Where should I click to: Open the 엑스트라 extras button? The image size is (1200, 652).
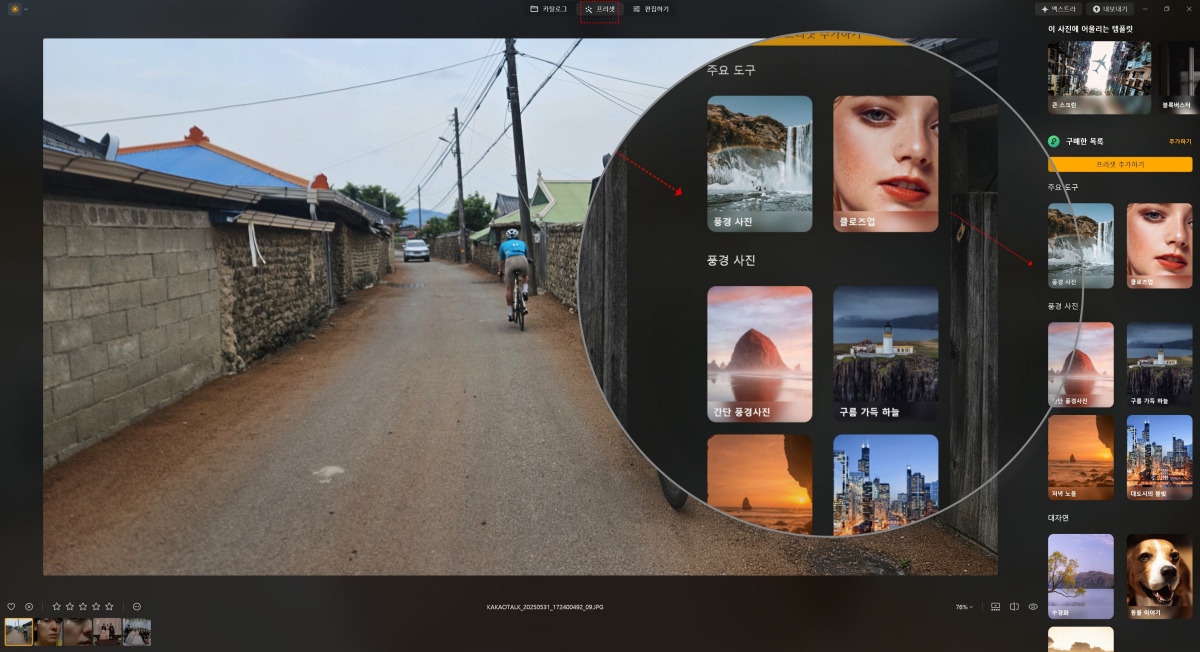click(1058, 9)
